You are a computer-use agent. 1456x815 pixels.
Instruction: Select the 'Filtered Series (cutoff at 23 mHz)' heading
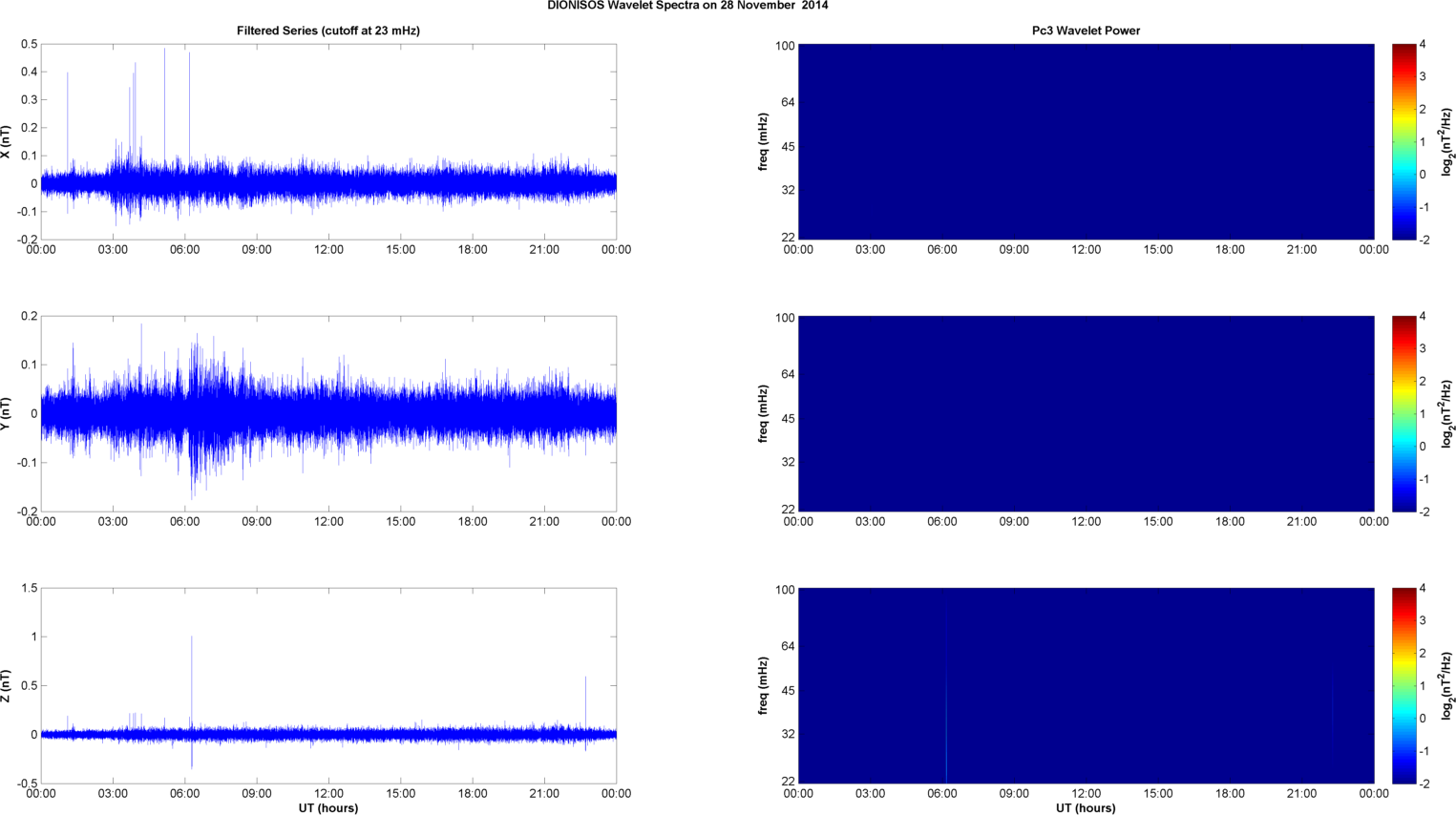(x=328, y=31)
